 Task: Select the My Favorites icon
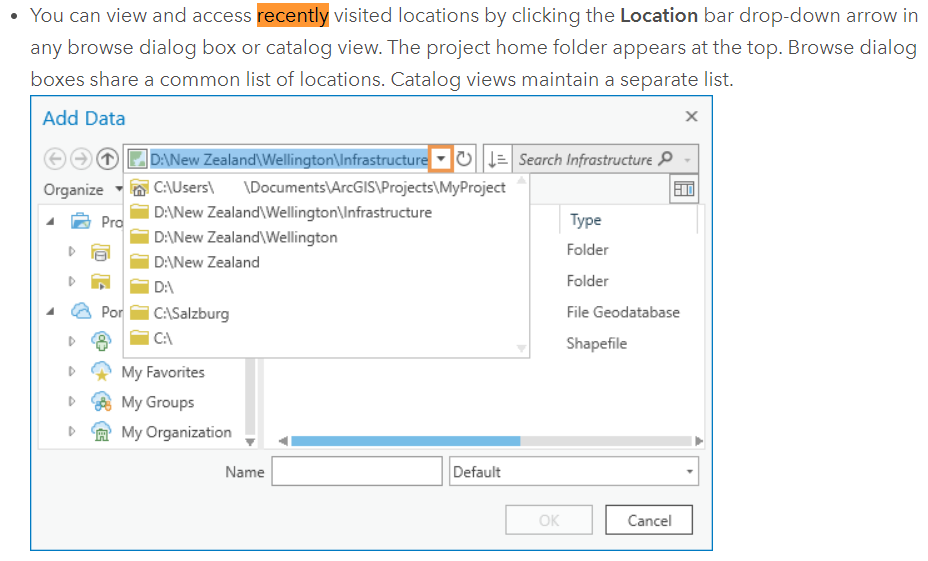tap(101, 372)
